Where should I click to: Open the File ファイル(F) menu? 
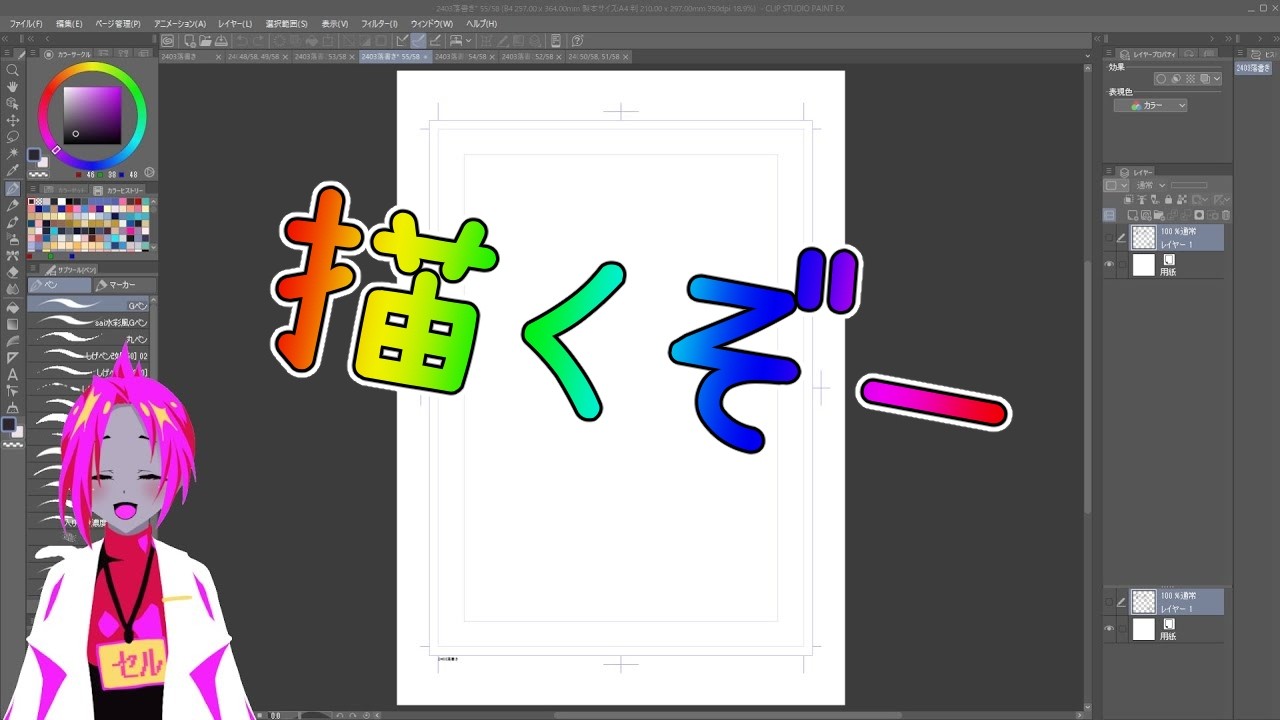[26, 23]
